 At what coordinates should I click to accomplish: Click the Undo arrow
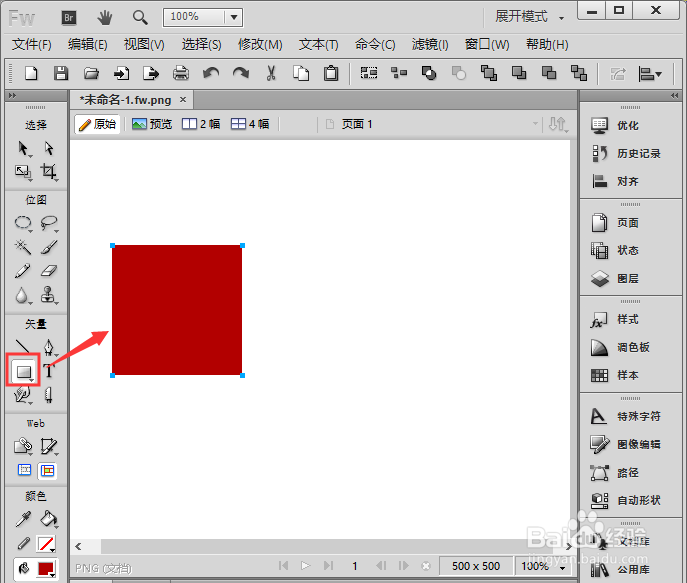point(211,73)
